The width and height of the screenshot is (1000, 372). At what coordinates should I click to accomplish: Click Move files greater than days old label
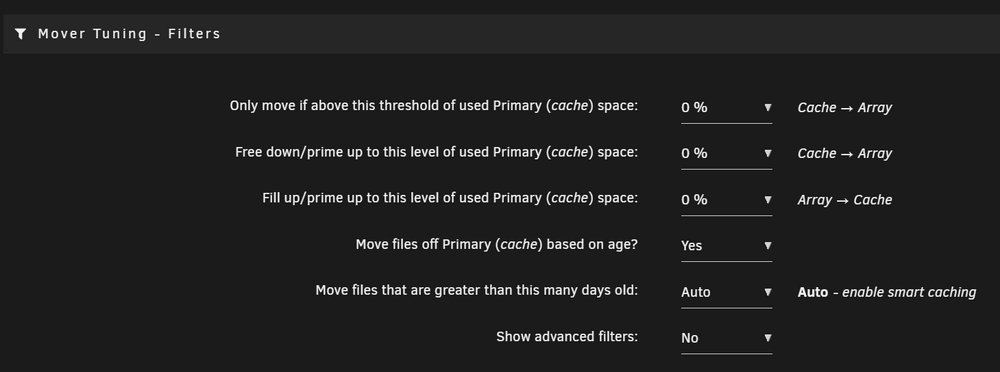476,291
